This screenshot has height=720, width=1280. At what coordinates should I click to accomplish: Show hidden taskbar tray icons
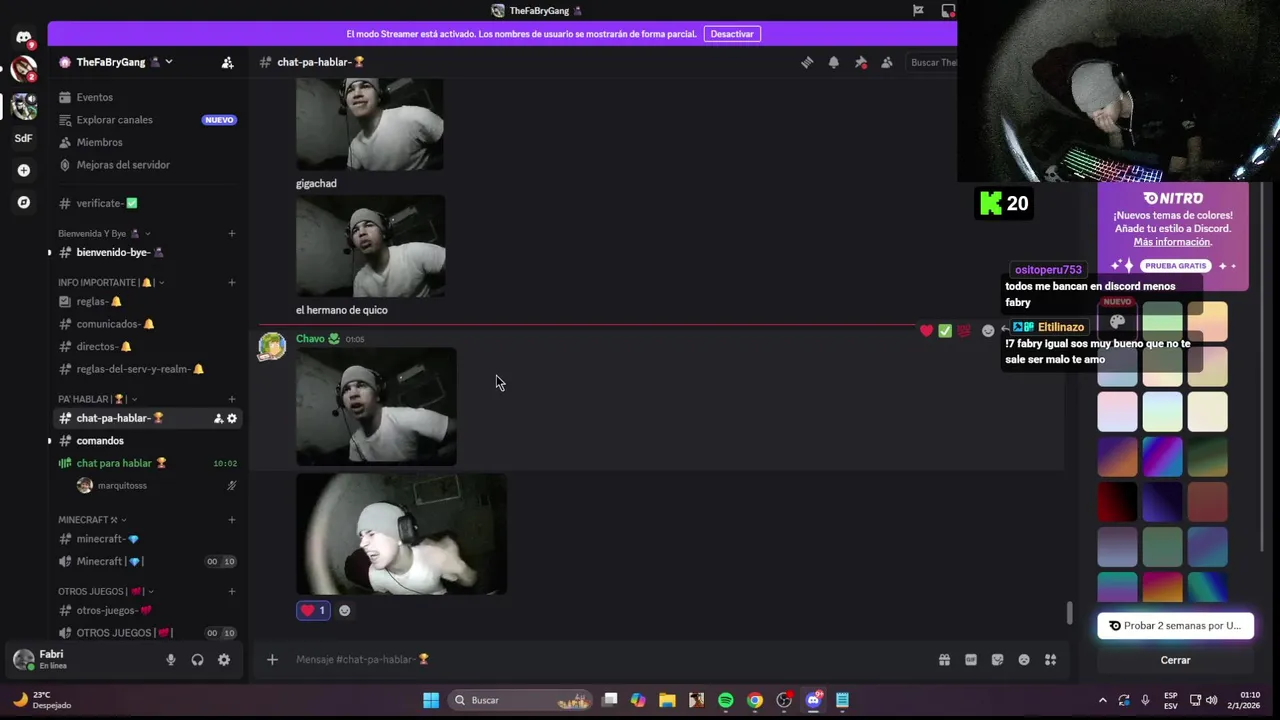pos(1102,700)
